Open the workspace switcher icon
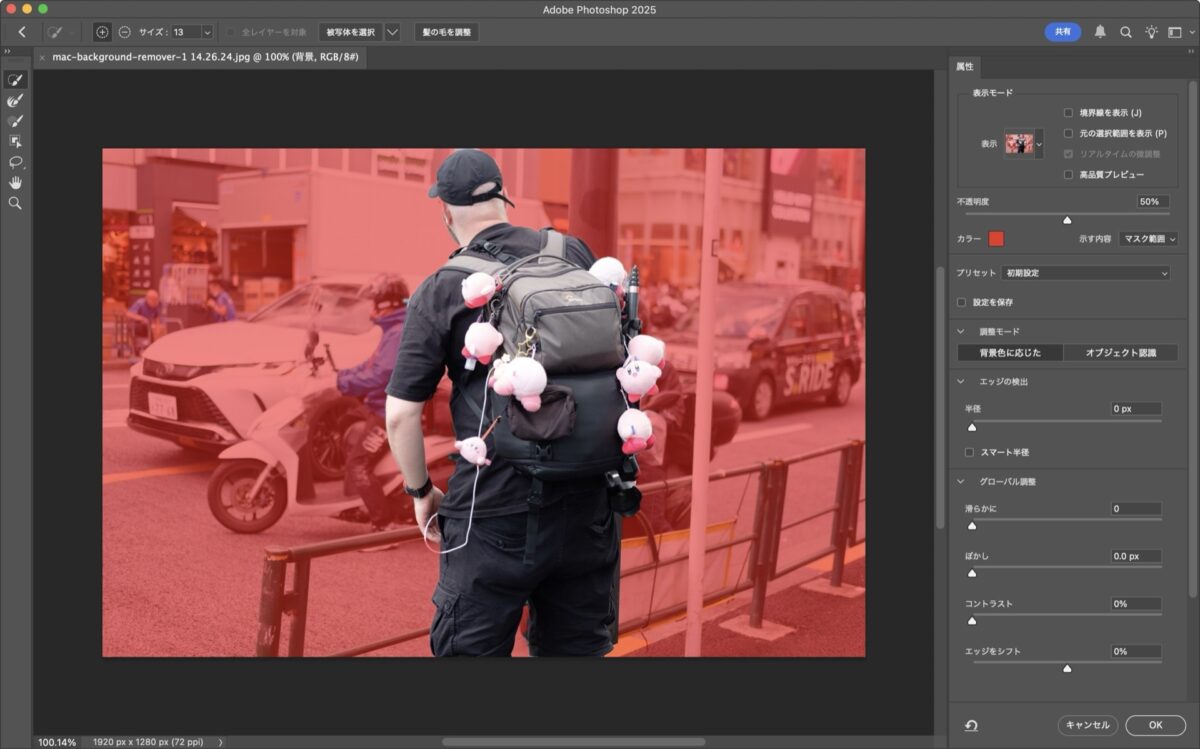 pyautogui.click(x=1174, y=32)
